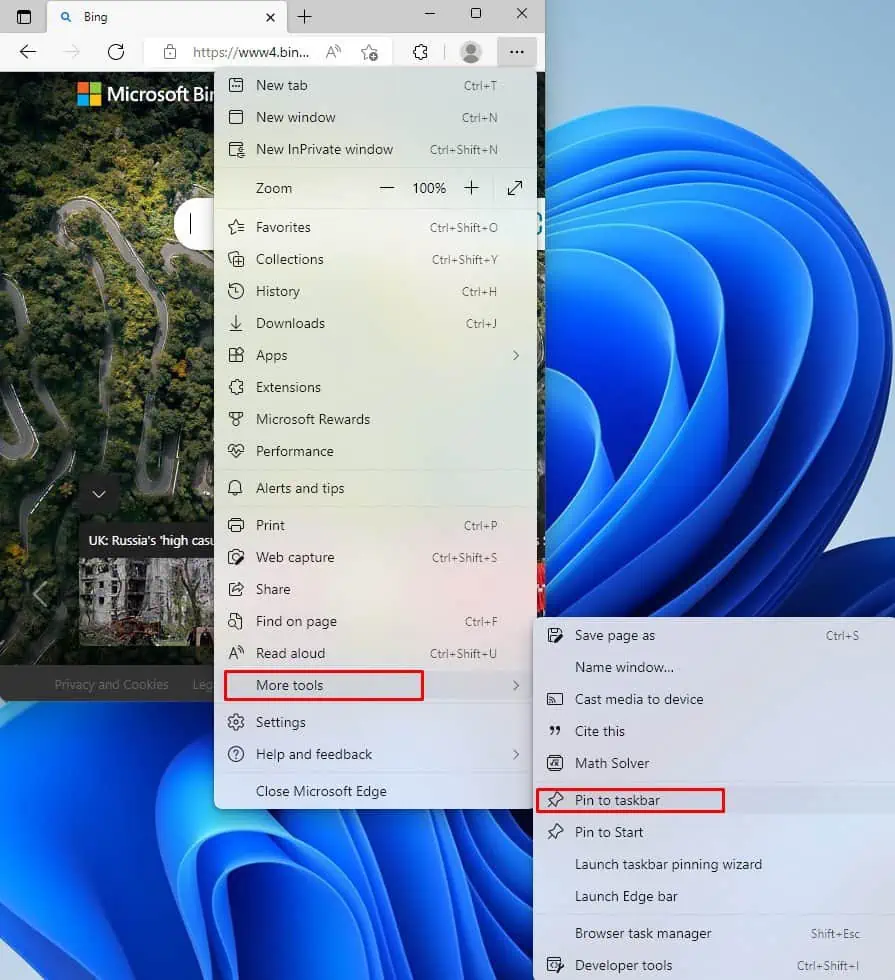The image size is (895, 980).
Task: Add page to favorites star icon
Action: [369, 52]
